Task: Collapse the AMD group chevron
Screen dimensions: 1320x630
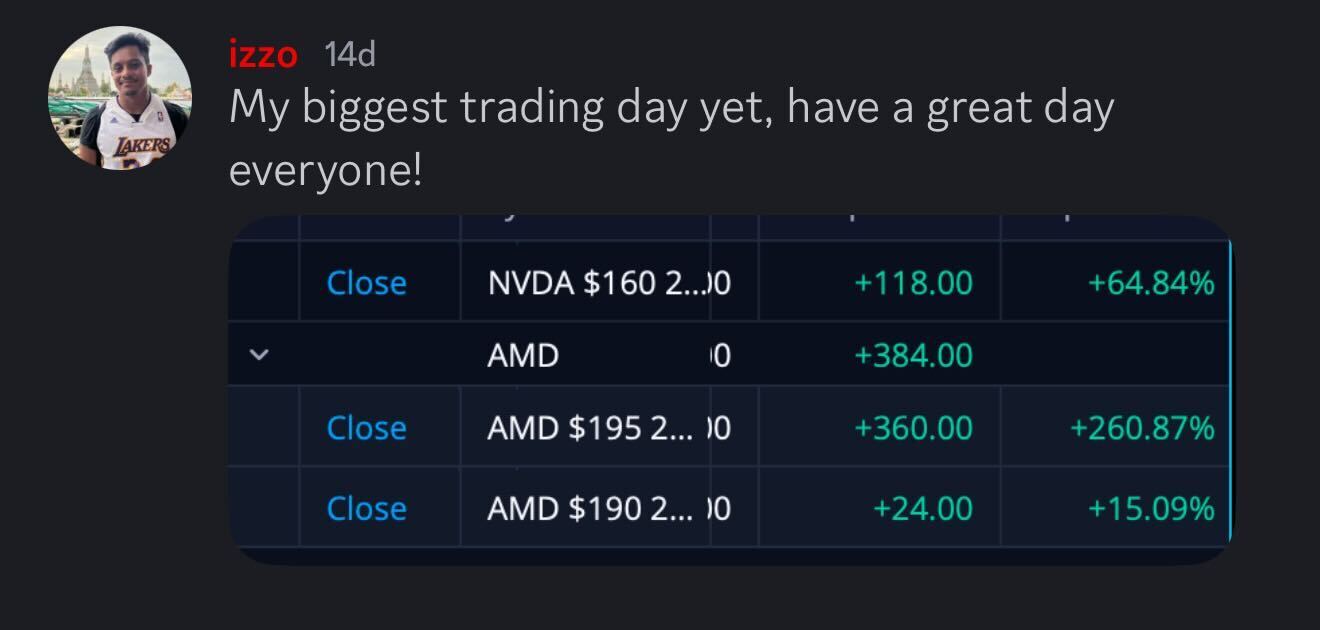Action: tap(259, 355)
